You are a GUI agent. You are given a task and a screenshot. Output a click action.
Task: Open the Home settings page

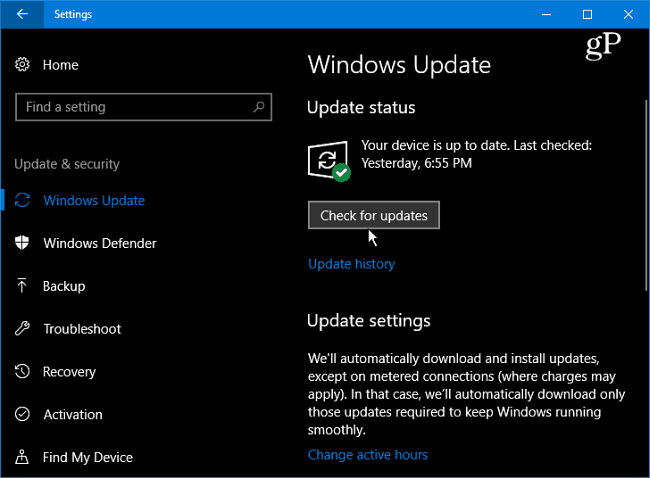pyautogui.click(x=61, y=65)
